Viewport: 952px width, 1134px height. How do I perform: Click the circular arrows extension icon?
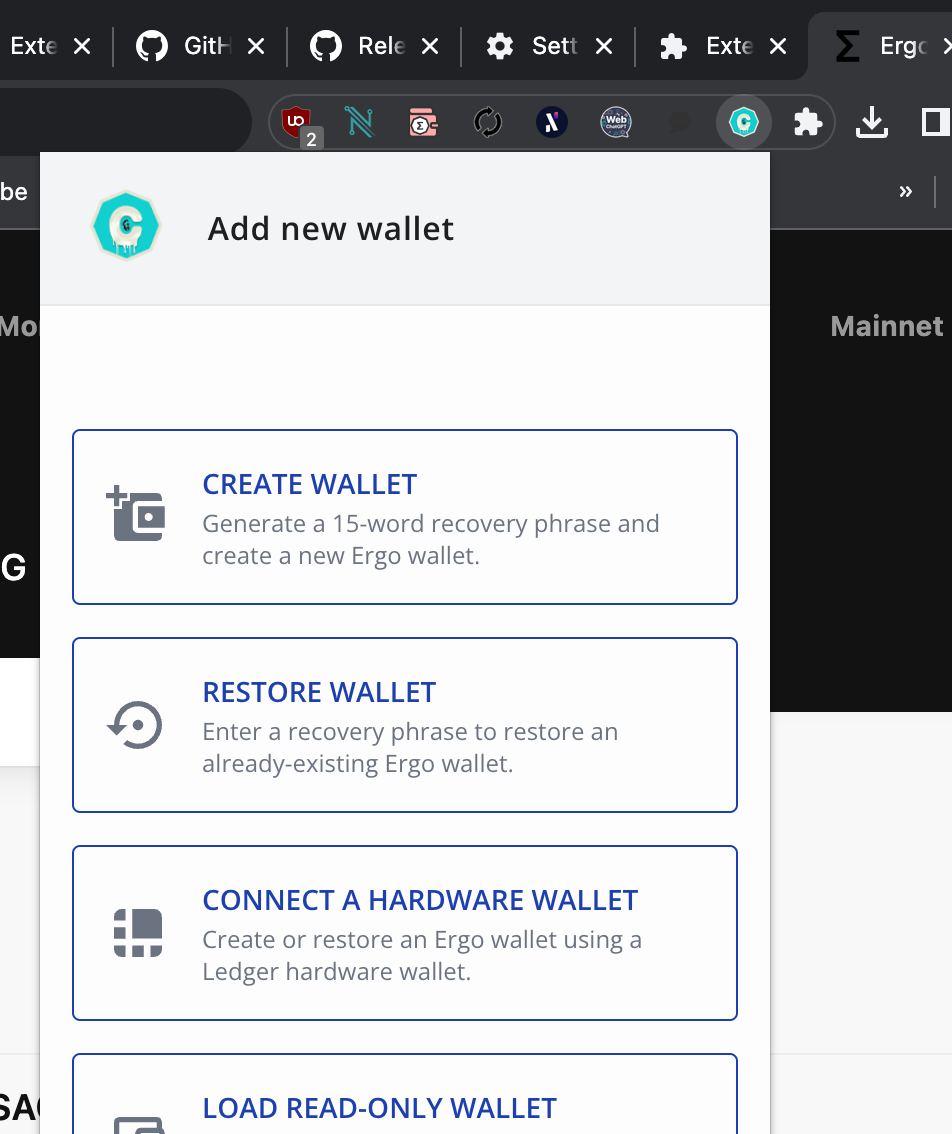point(487,122)
